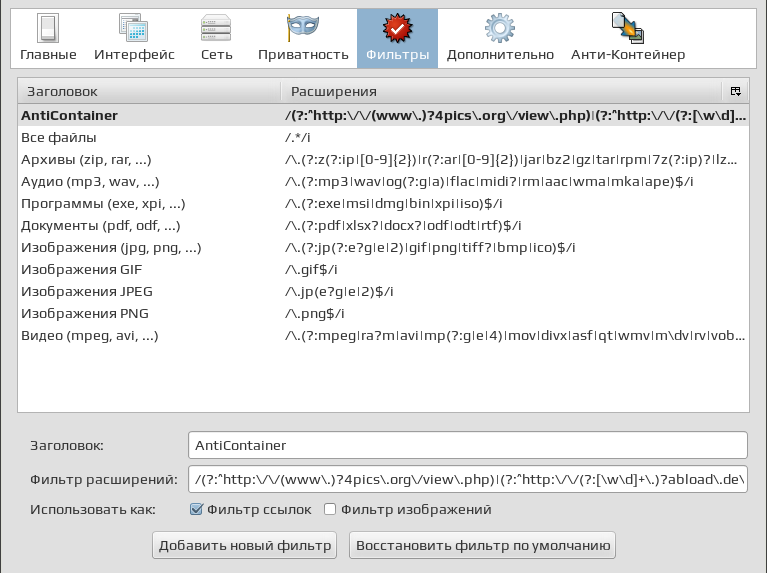767x573 pixels.
Task: Switch to Приватность tab label
Action: [x=303, y=54]
